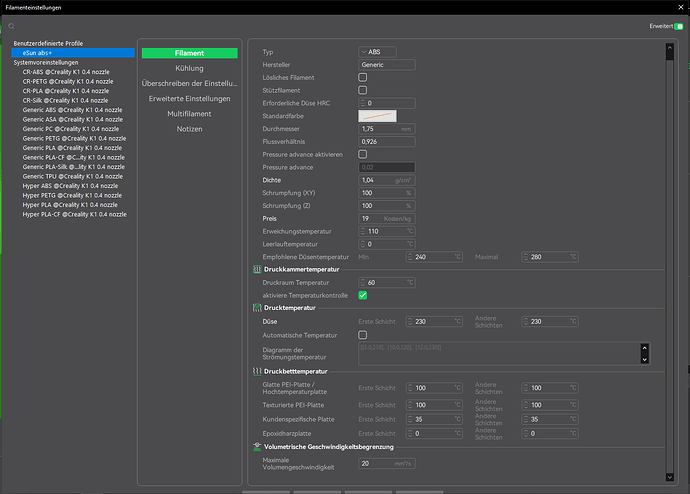Switch to the Kühlung tab
The image size is (690, 494).
point(190,68)
